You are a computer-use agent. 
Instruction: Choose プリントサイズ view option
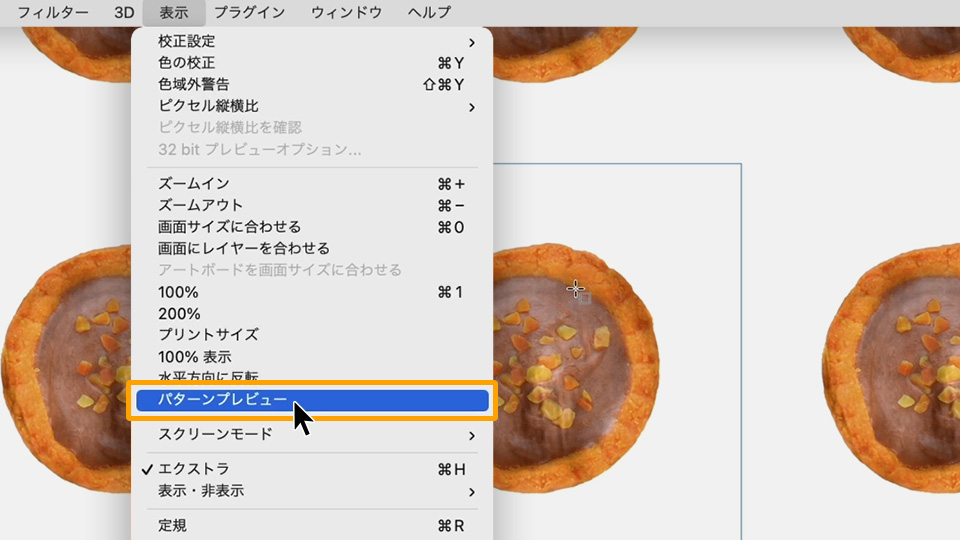(312, 335)
